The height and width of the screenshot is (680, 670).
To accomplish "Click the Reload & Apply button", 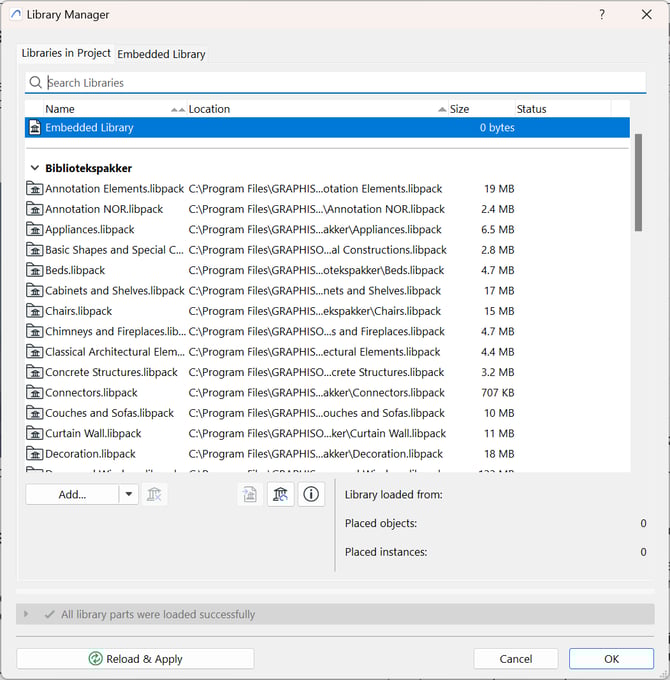I will pos(135,659).
